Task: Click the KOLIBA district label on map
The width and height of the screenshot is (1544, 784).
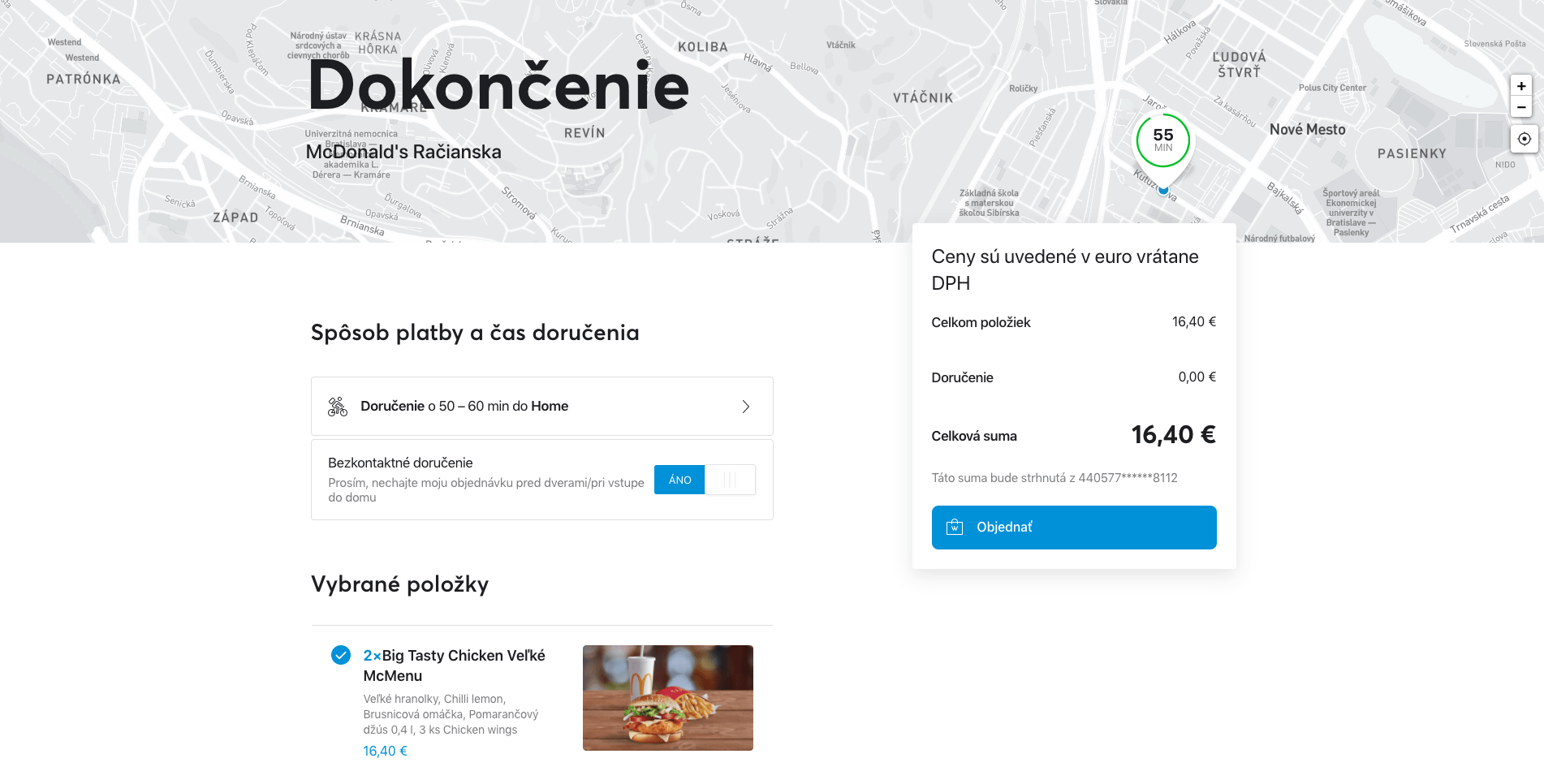Action: [x=702, y=47]
